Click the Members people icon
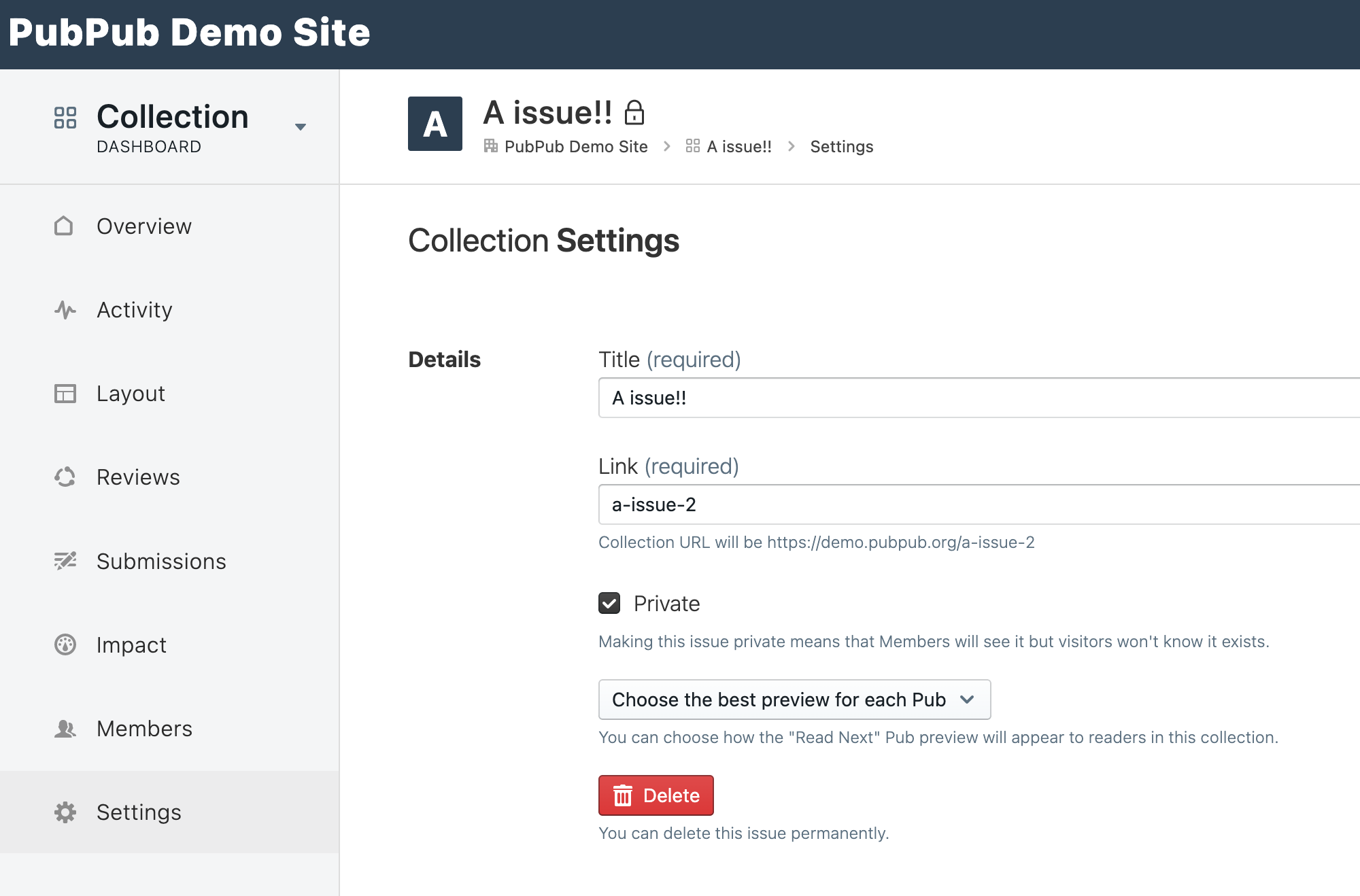This screenshot has width=1360, height=896. click(x=65, y=728)
